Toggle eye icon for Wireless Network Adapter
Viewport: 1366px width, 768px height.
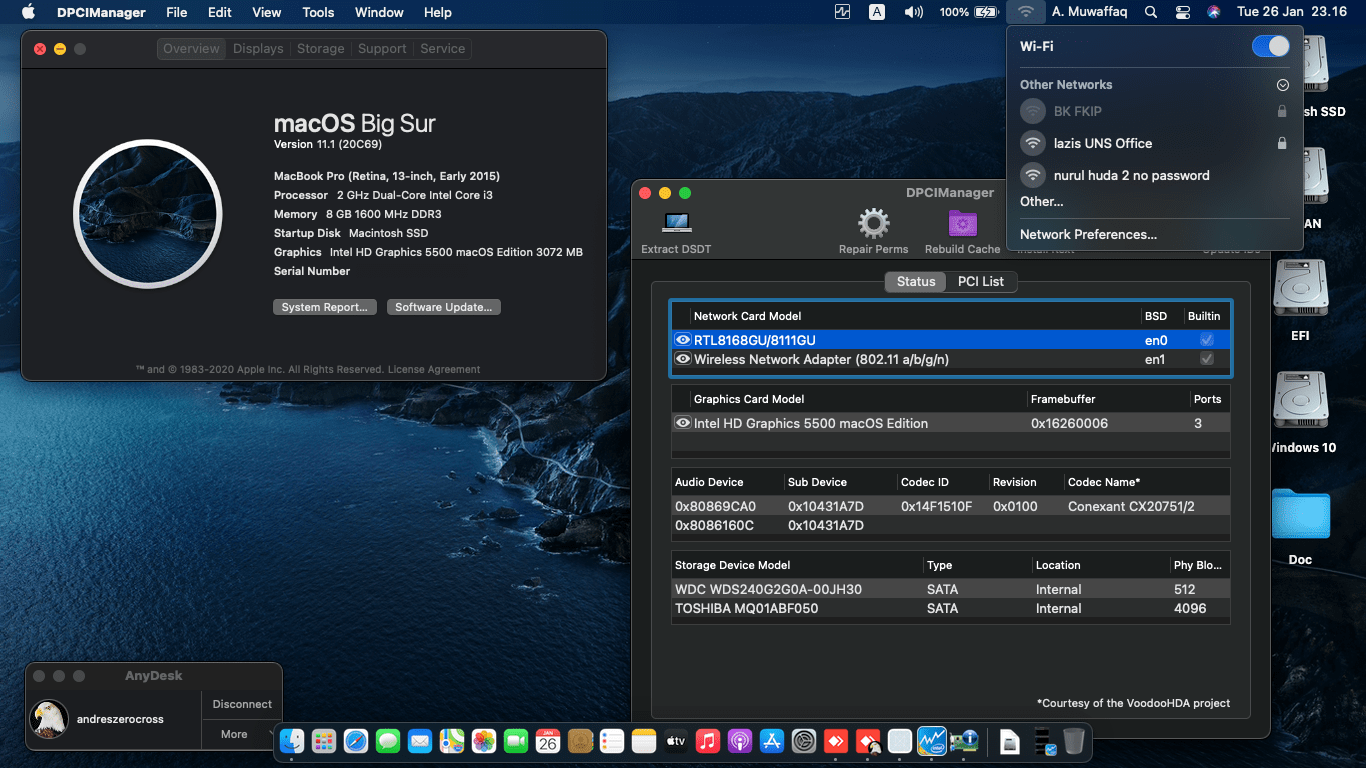[x=683, y=359]
